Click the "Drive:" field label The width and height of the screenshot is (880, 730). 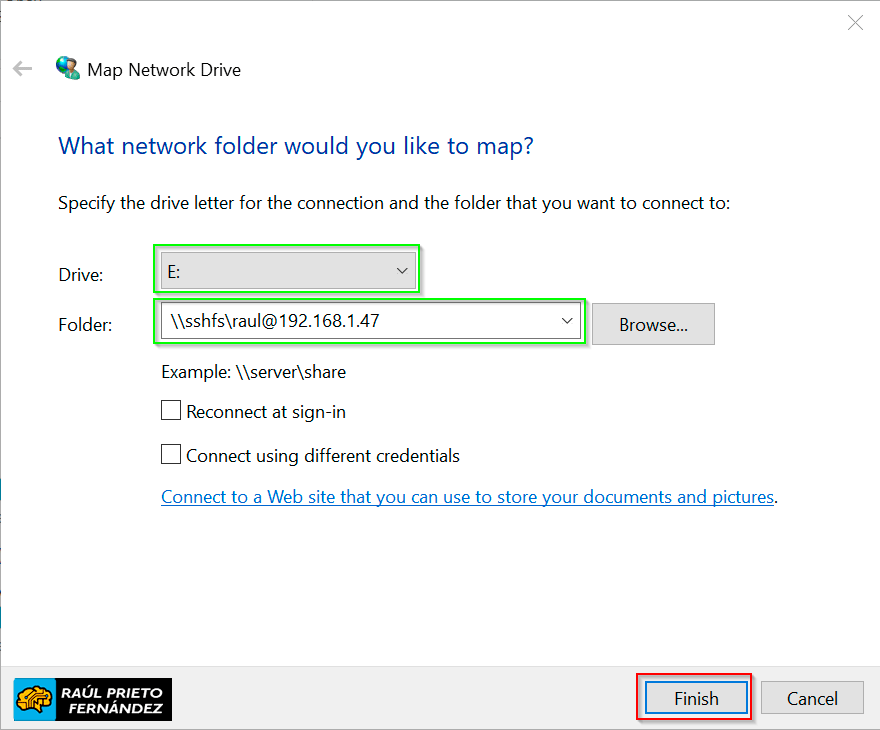click(81, 275)
